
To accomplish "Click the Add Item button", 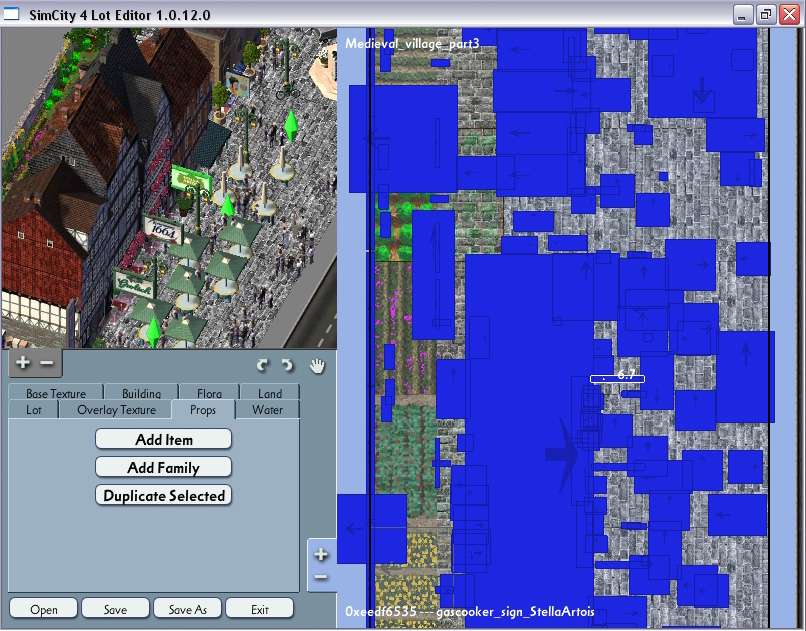I will (163, 439).
